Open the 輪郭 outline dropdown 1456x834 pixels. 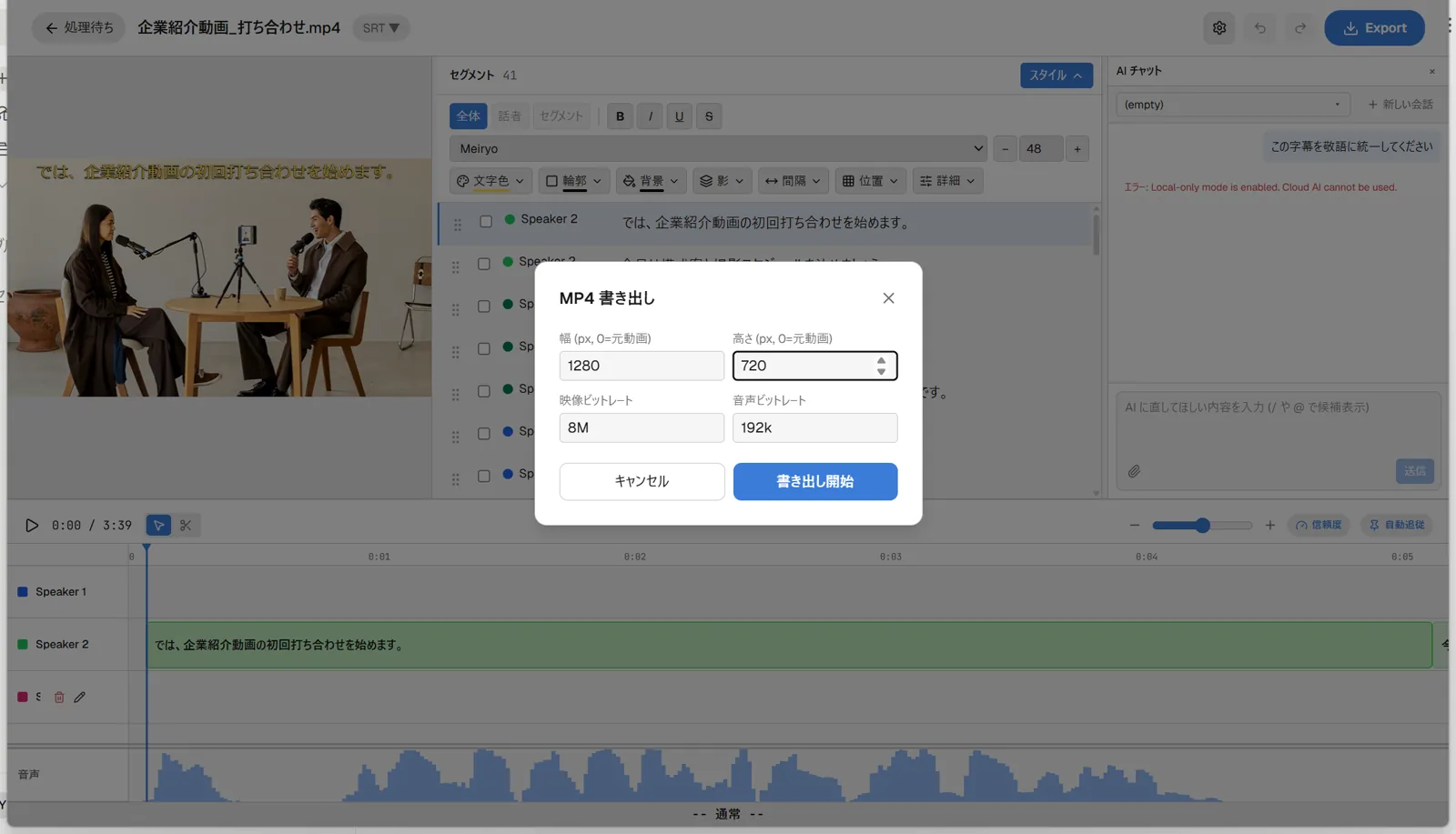click(573, 181)
